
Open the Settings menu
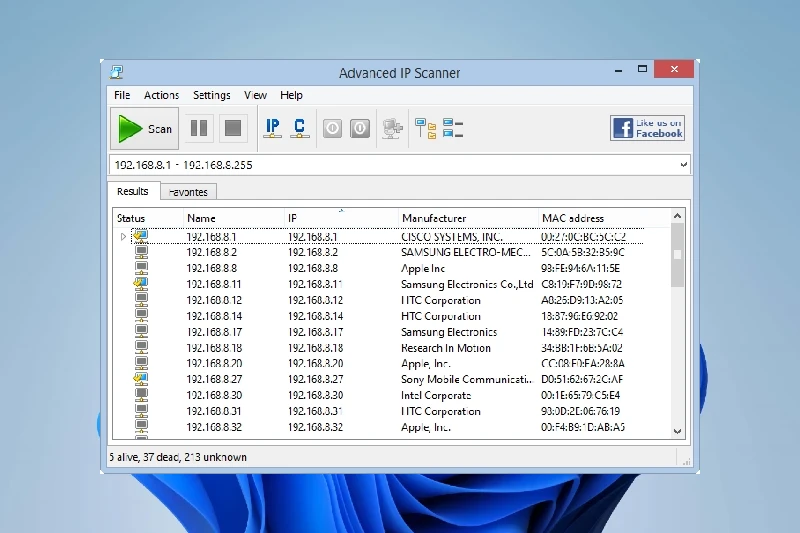(211, 95)
